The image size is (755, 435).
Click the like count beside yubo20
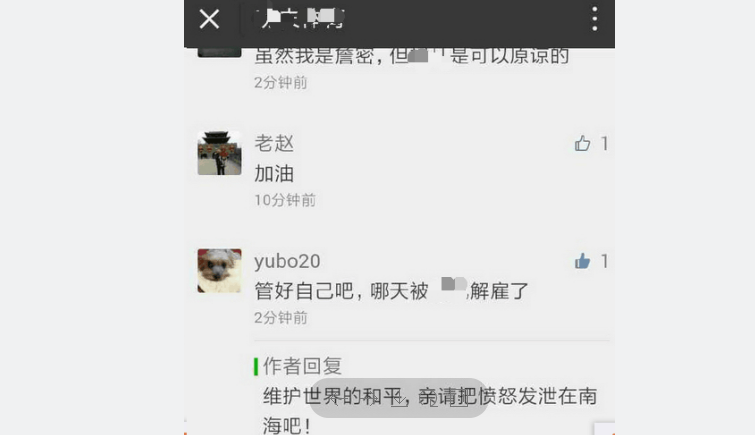tap(604, 261)
